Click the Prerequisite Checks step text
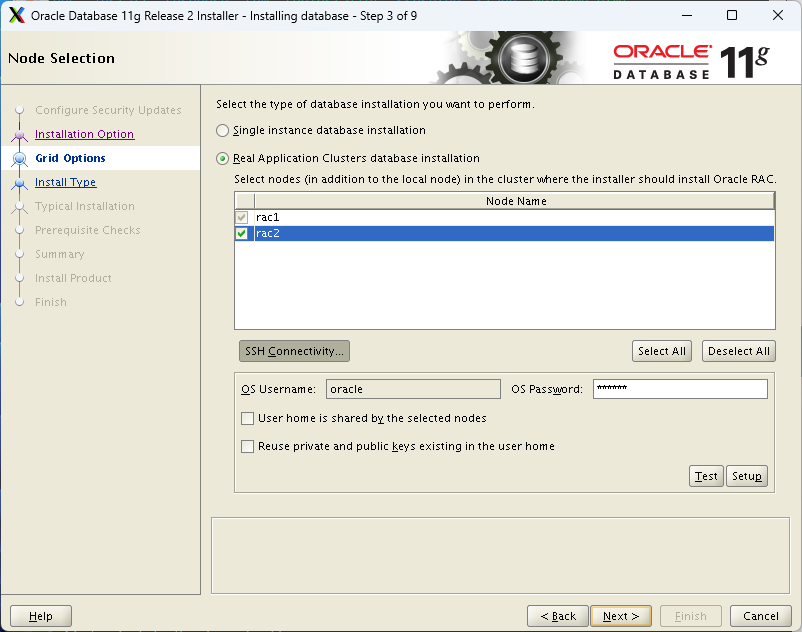Image resolution: width=802 pixels, height=632 pixels. click(x=87, y=230)
